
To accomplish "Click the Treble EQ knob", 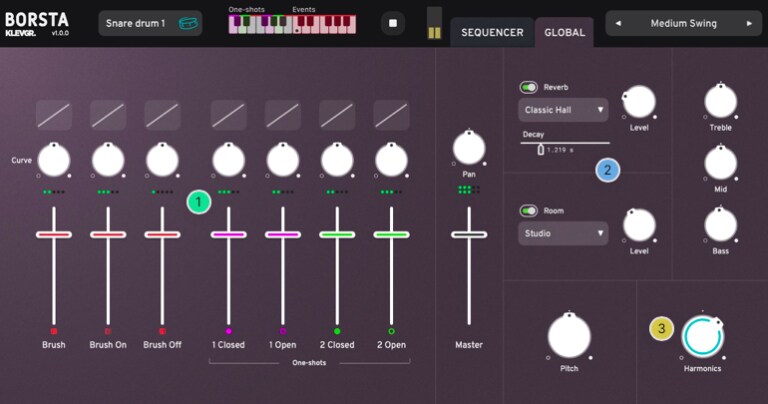I will tap(720, 101).
